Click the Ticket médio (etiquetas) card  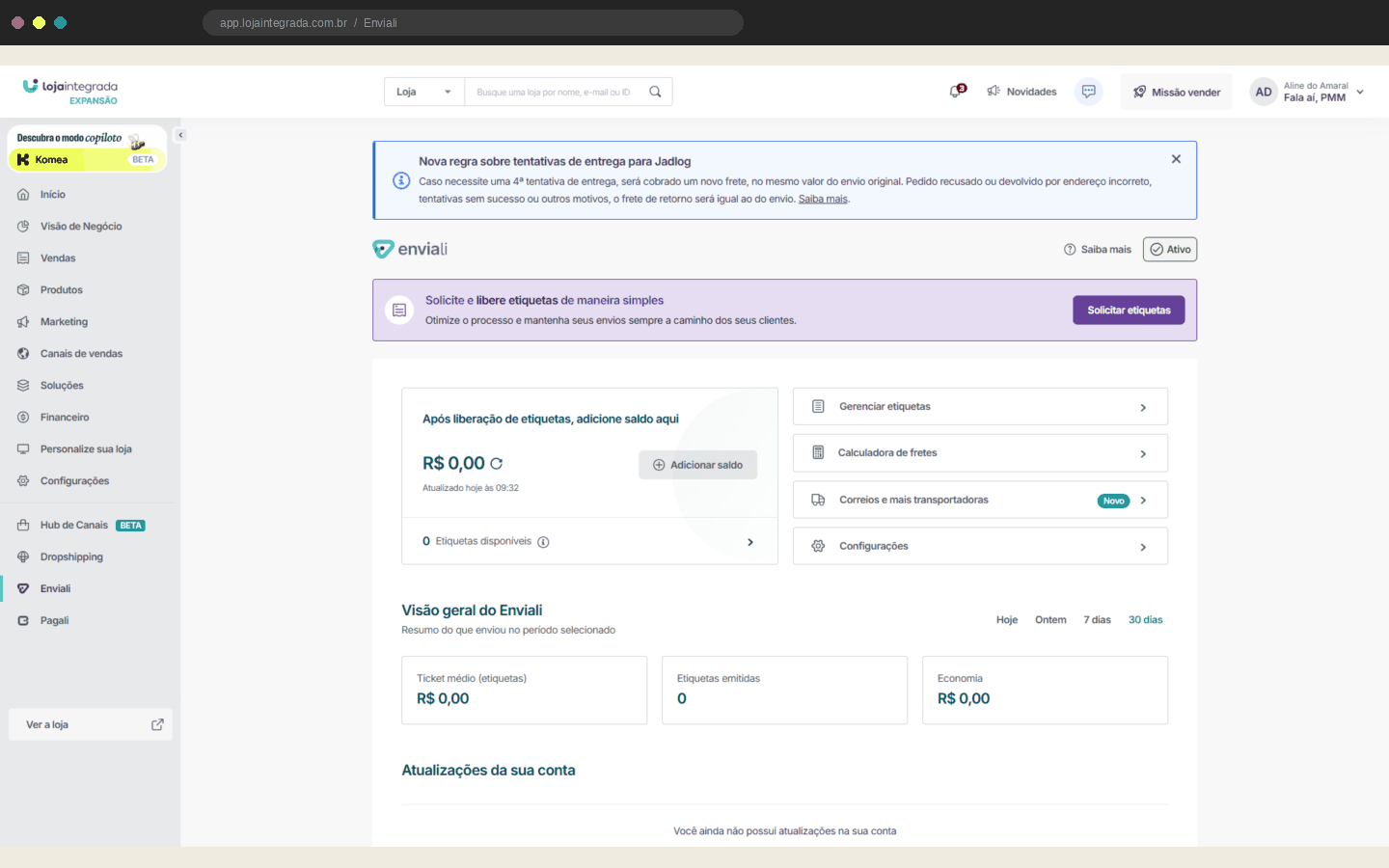point(524,691)
